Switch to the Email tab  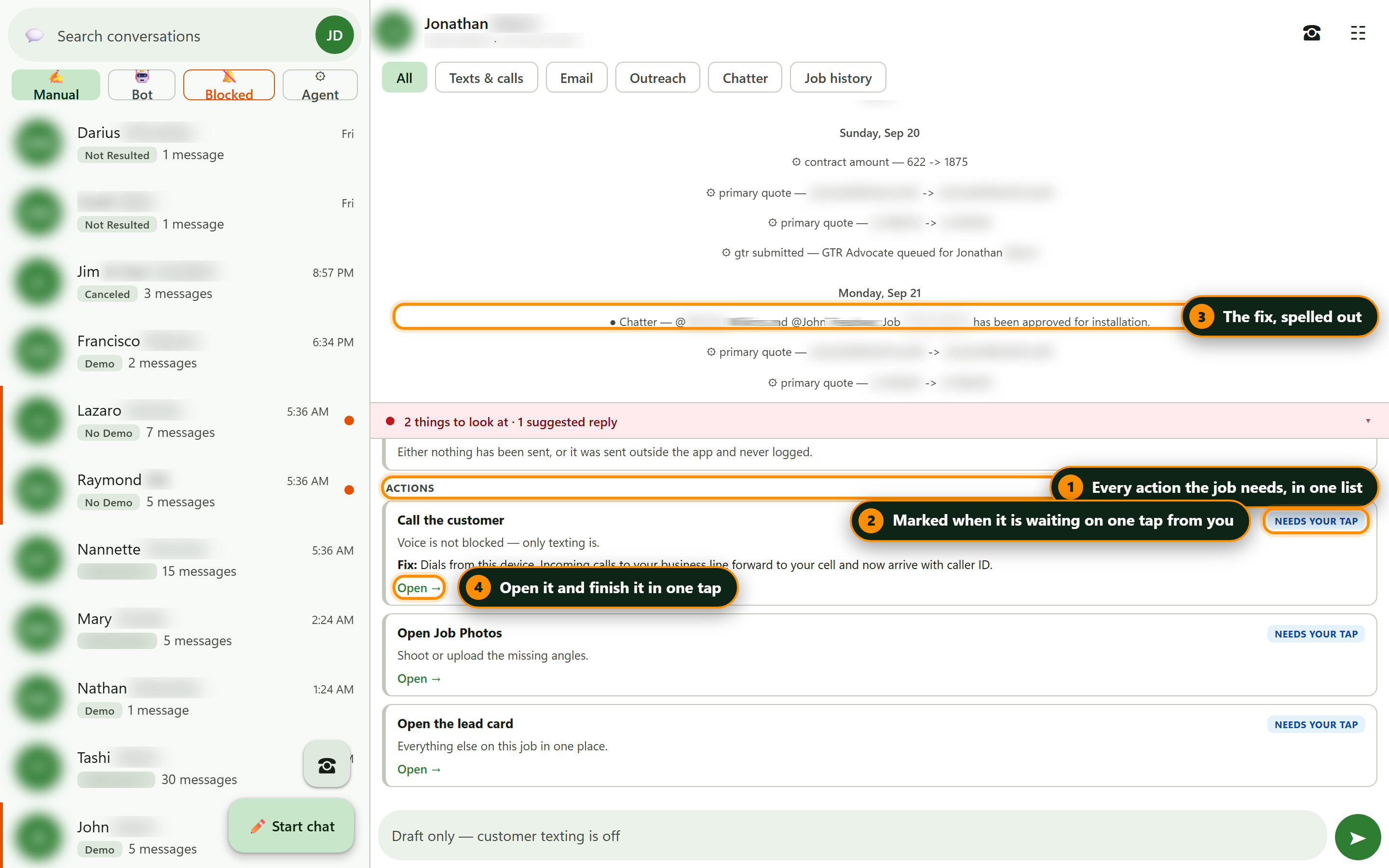[x=576, y=78]
